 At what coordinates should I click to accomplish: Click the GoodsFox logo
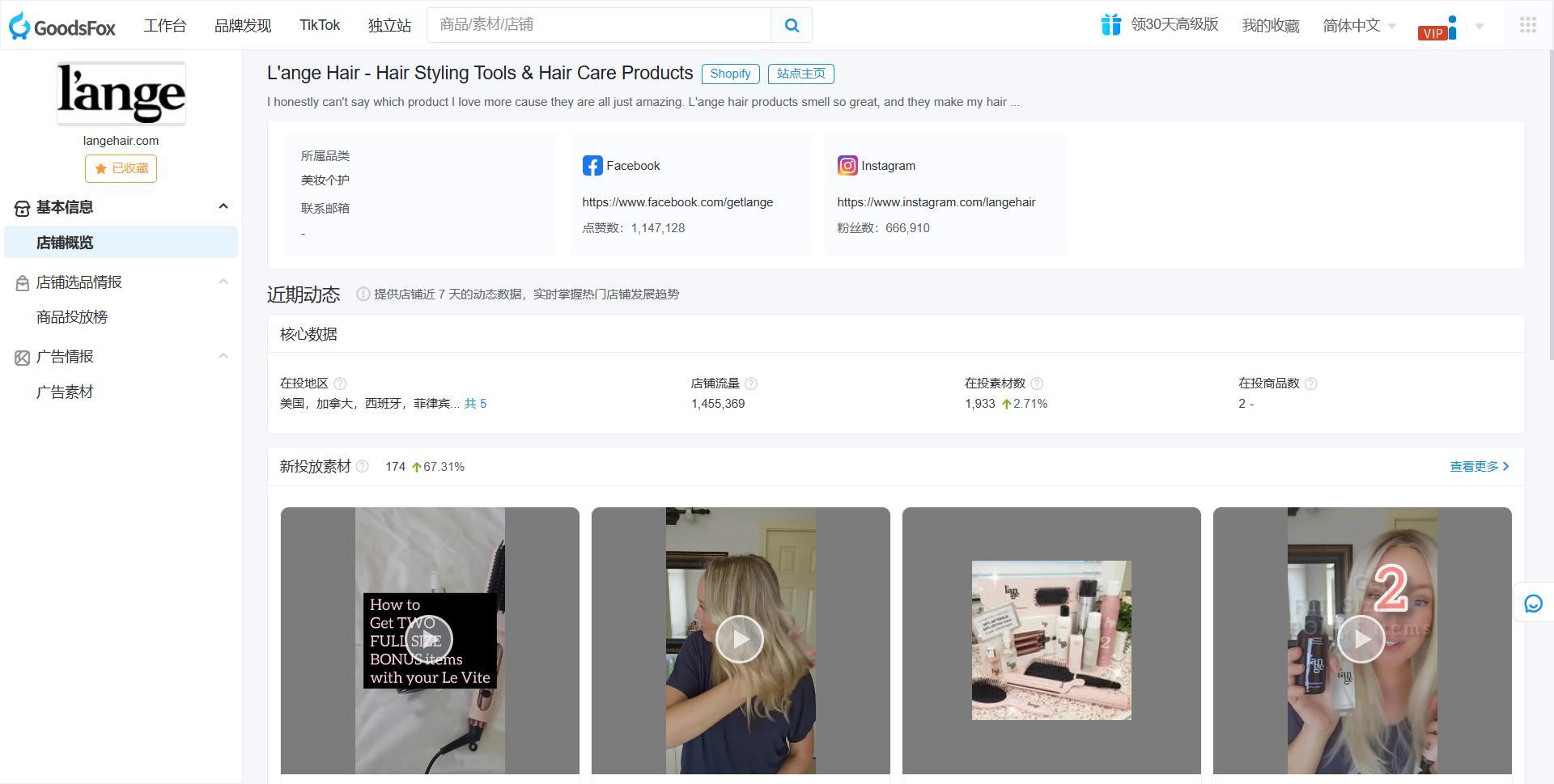click(x=62, y=25)
